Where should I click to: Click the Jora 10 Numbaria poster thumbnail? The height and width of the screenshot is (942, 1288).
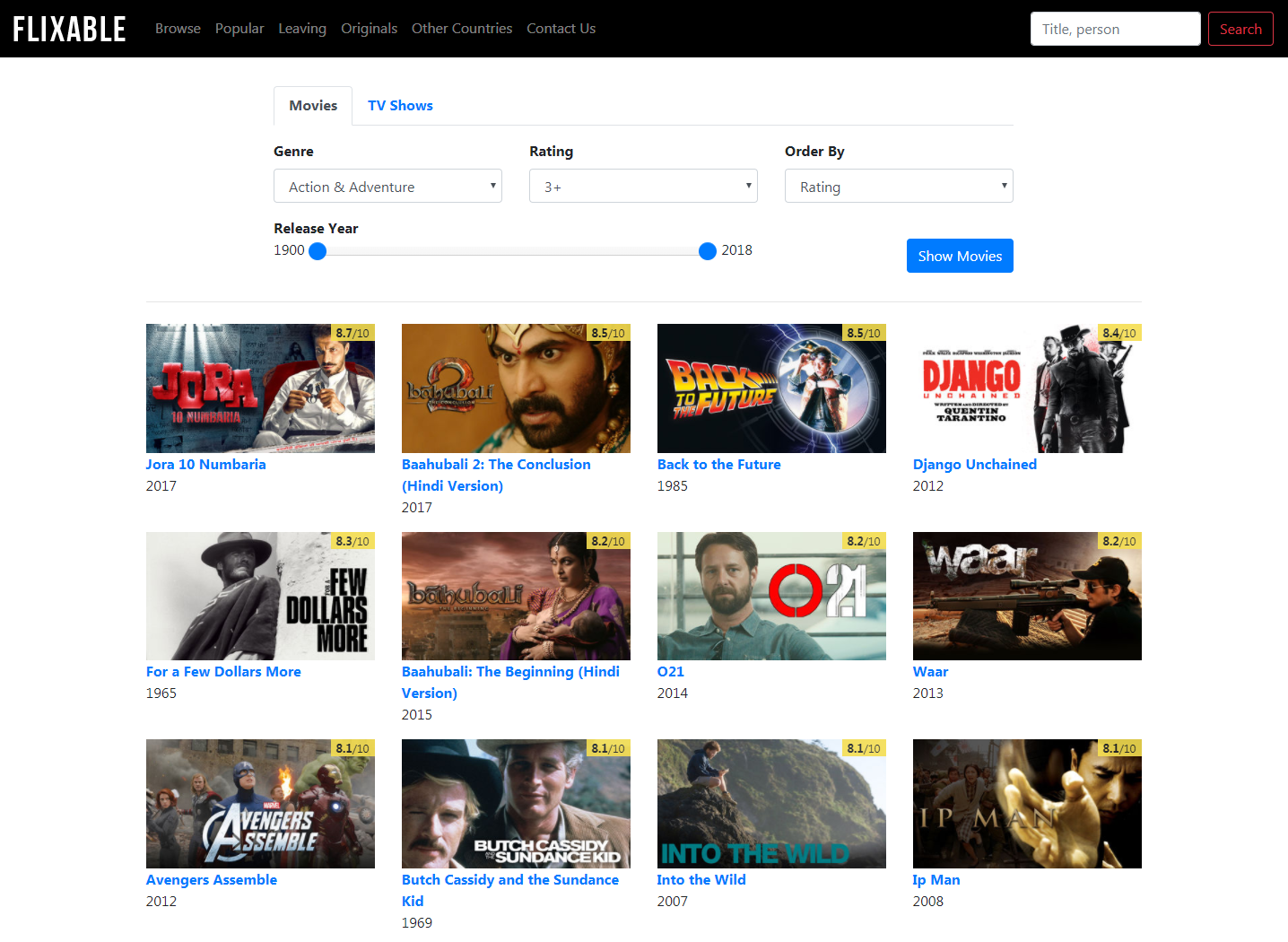[x=260, y=388]
